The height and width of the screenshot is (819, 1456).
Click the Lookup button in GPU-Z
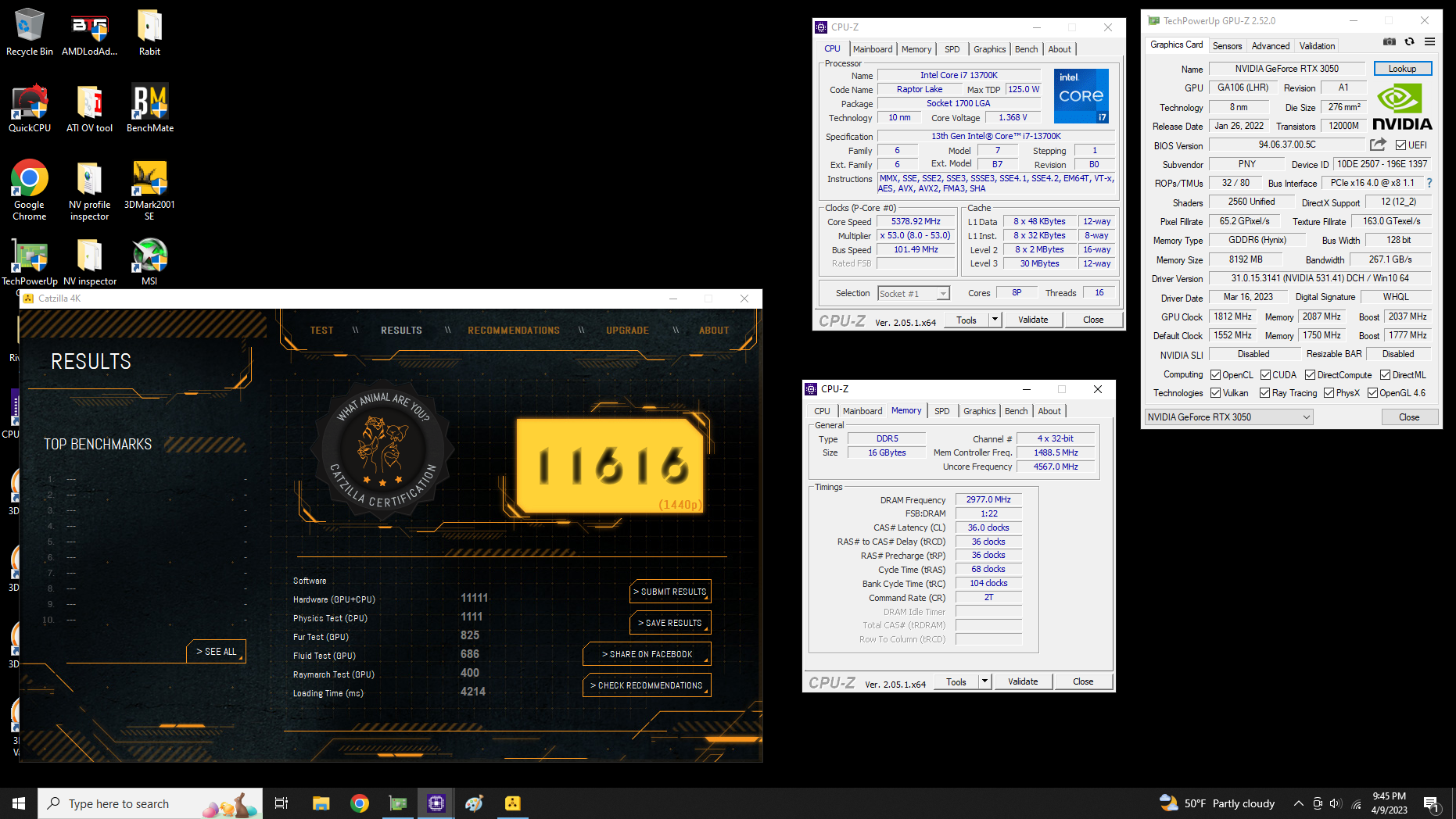pyautogui.click(x=1402, y=69)
